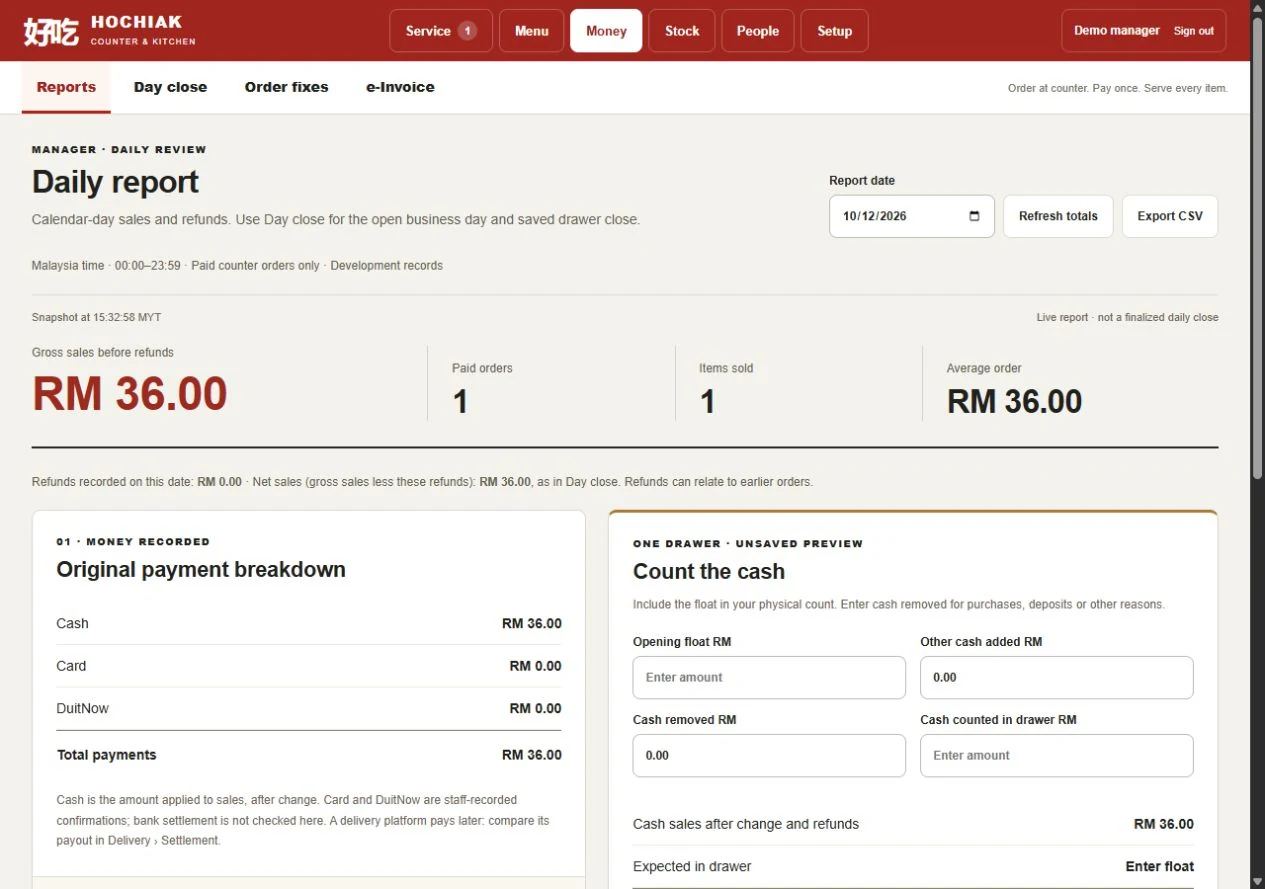Click the 'Snapshot at 15:32:58 MYT' text
The width and height of the screenshot is (1265, 889).
96,317
